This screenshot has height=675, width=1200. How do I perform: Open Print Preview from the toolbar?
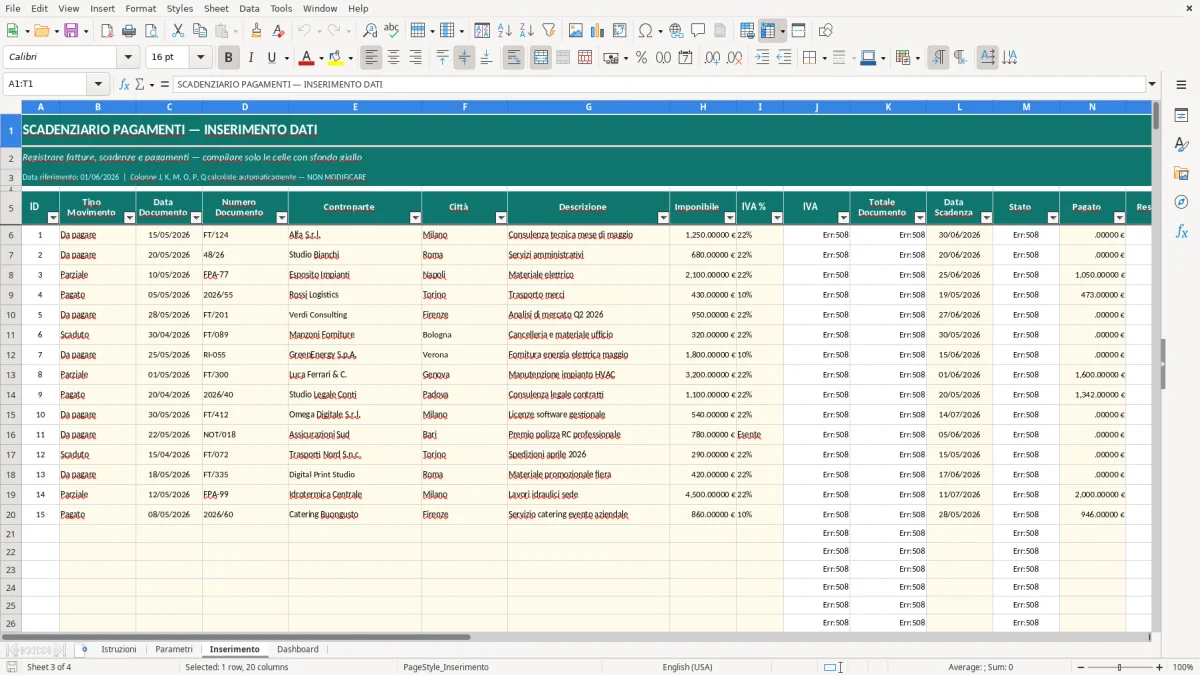point(151,31)
